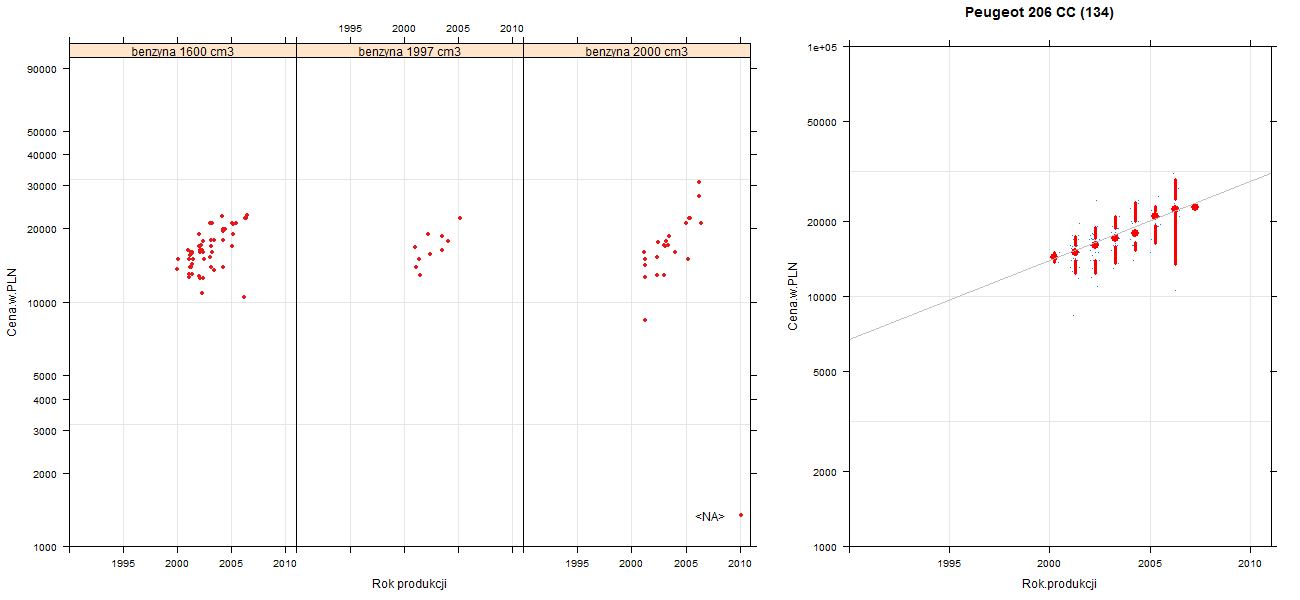The image size is (1300, 600).
Task: Click the "1995" year label below the 1600 cm3 panel
Action: point(123,564)
